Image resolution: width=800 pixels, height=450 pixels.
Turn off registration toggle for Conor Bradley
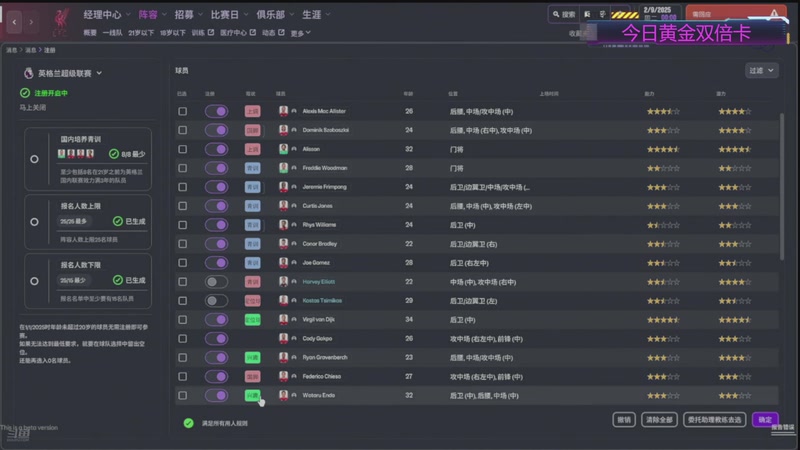pos(216,244)
